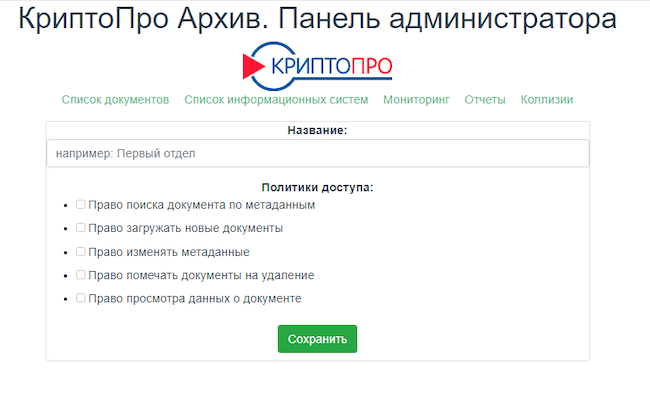
Task: Open Список информационных систем page
Action: pos(276,100)
